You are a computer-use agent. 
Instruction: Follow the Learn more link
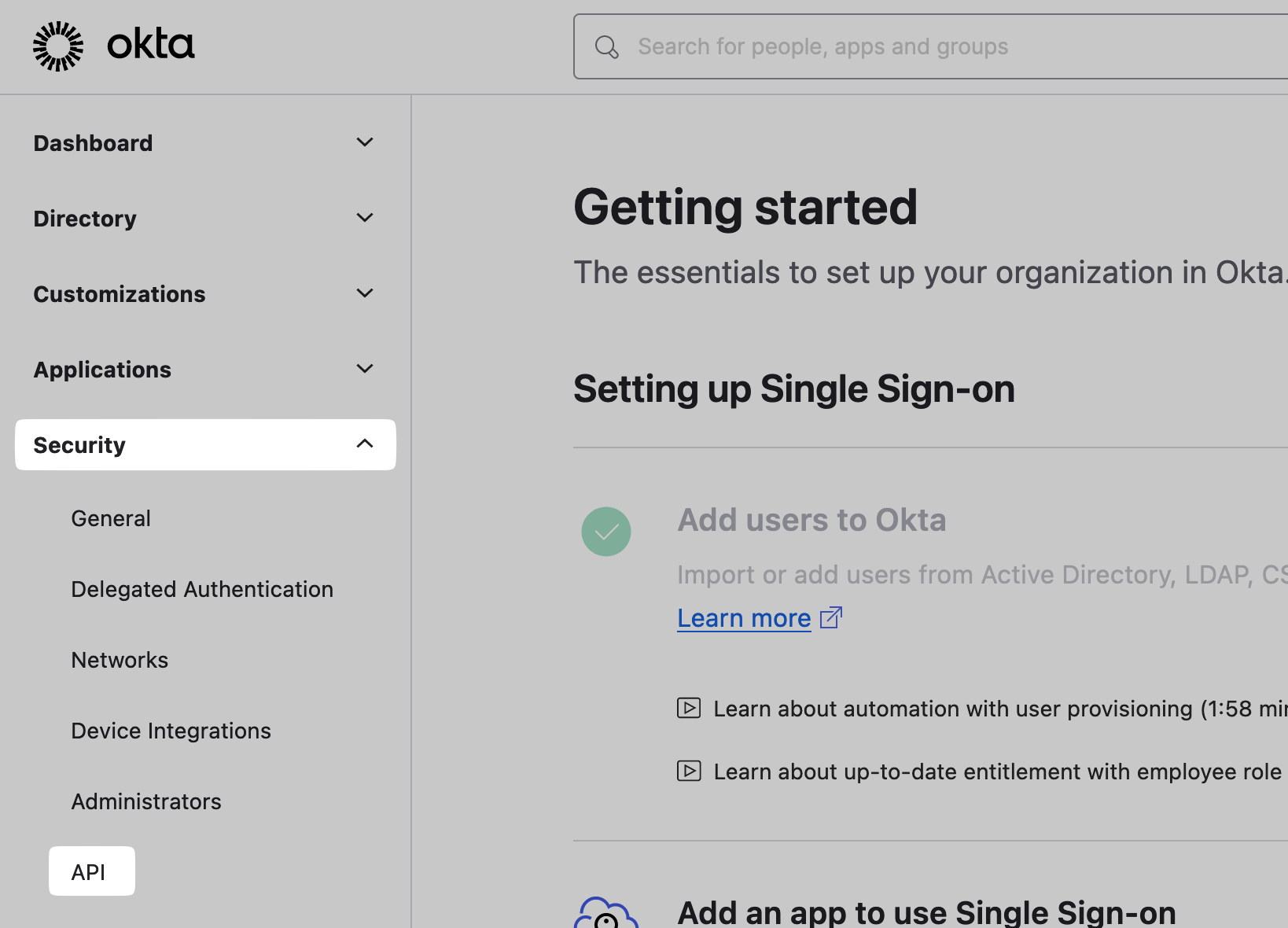coord(744,618)
